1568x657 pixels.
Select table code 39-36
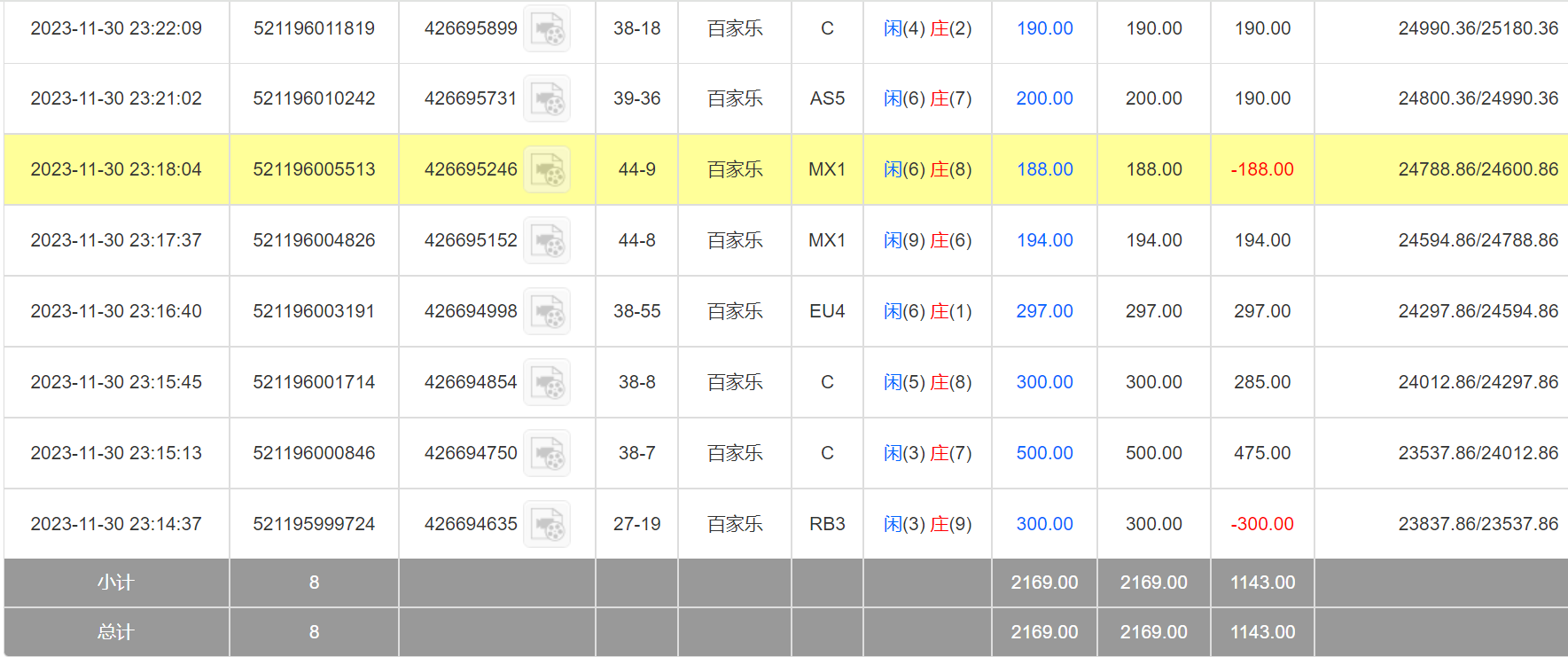(636, 98)
